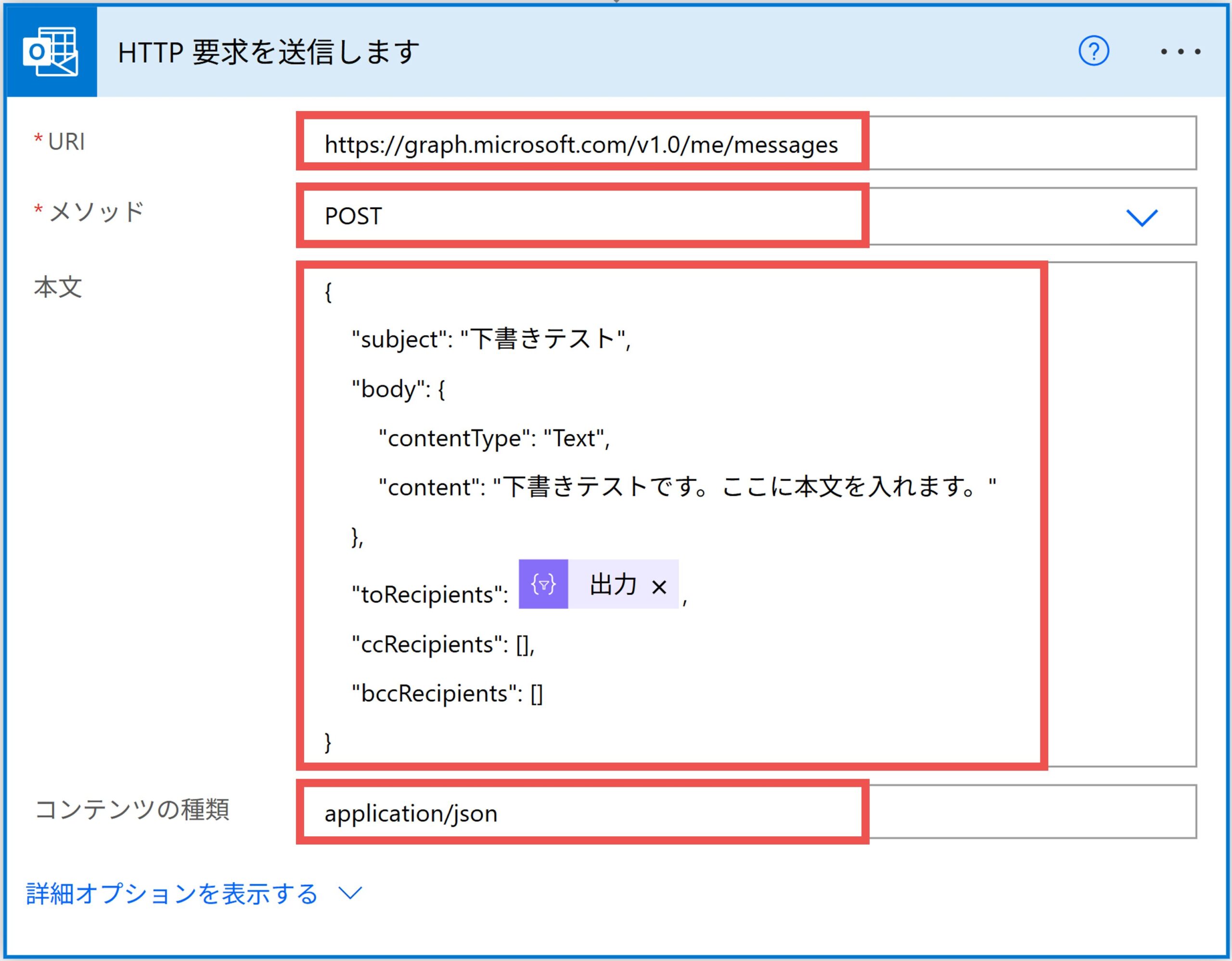This screenshot has height=961, width=1232.
Task: Click 詳細オプションを表示する link
Action: pyautogui.click(x=172, y=894)
